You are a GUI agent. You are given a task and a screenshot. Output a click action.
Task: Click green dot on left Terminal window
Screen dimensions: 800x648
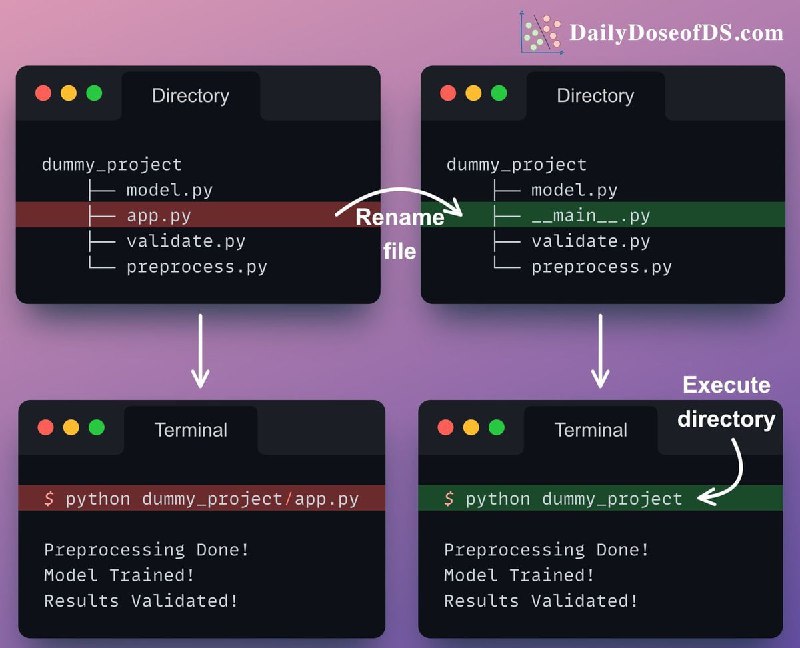(96, 427)
